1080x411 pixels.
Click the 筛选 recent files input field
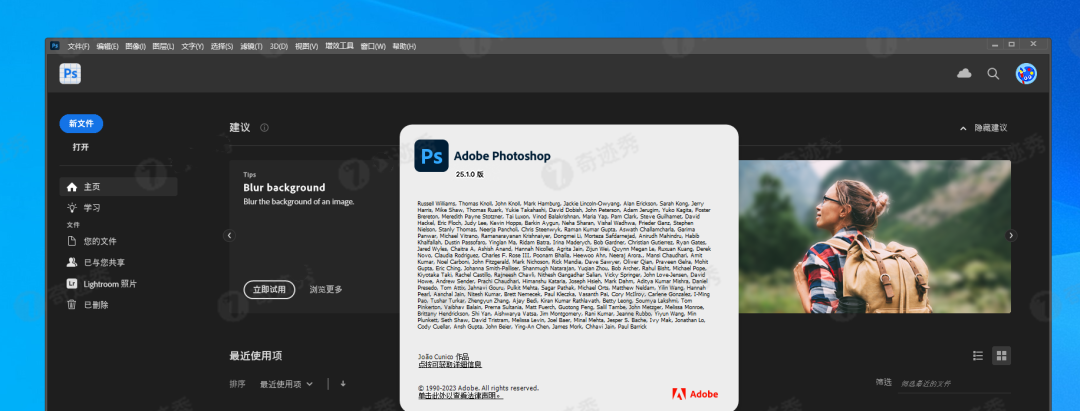point(955,383)
